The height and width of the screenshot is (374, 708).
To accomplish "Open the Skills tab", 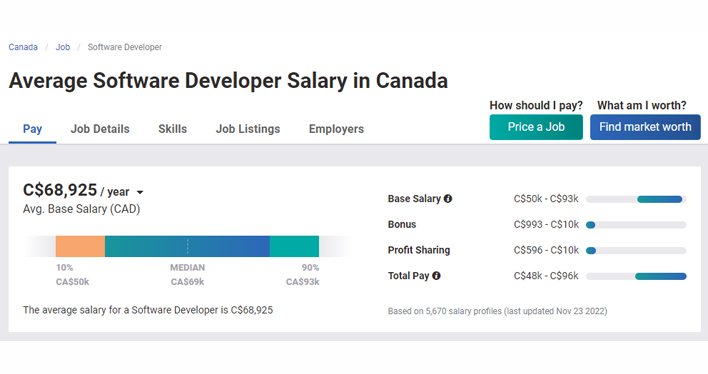I will 172,129.
